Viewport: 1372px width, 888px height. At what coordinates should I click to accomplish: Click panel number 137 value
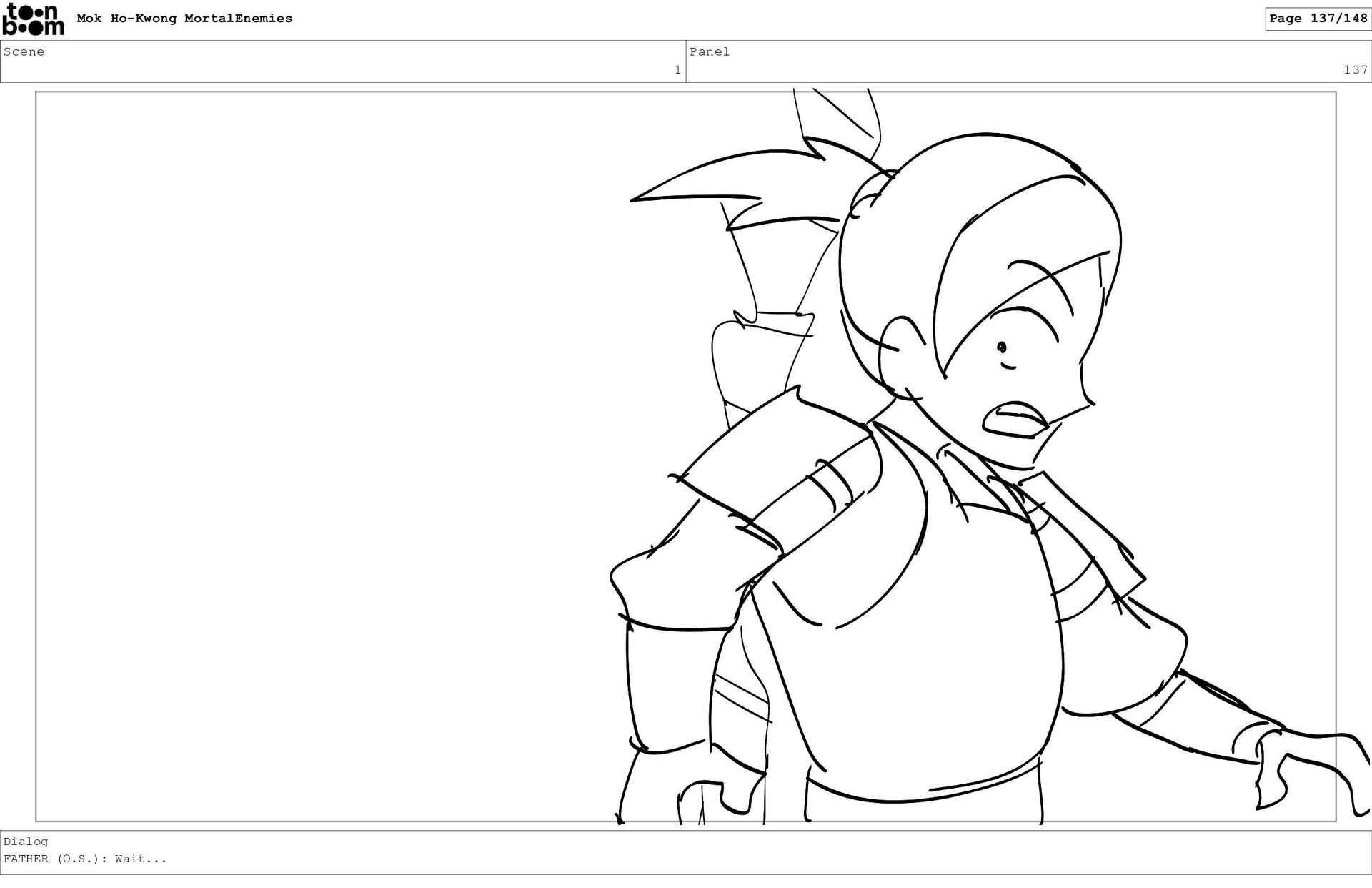coord(1355,70)
